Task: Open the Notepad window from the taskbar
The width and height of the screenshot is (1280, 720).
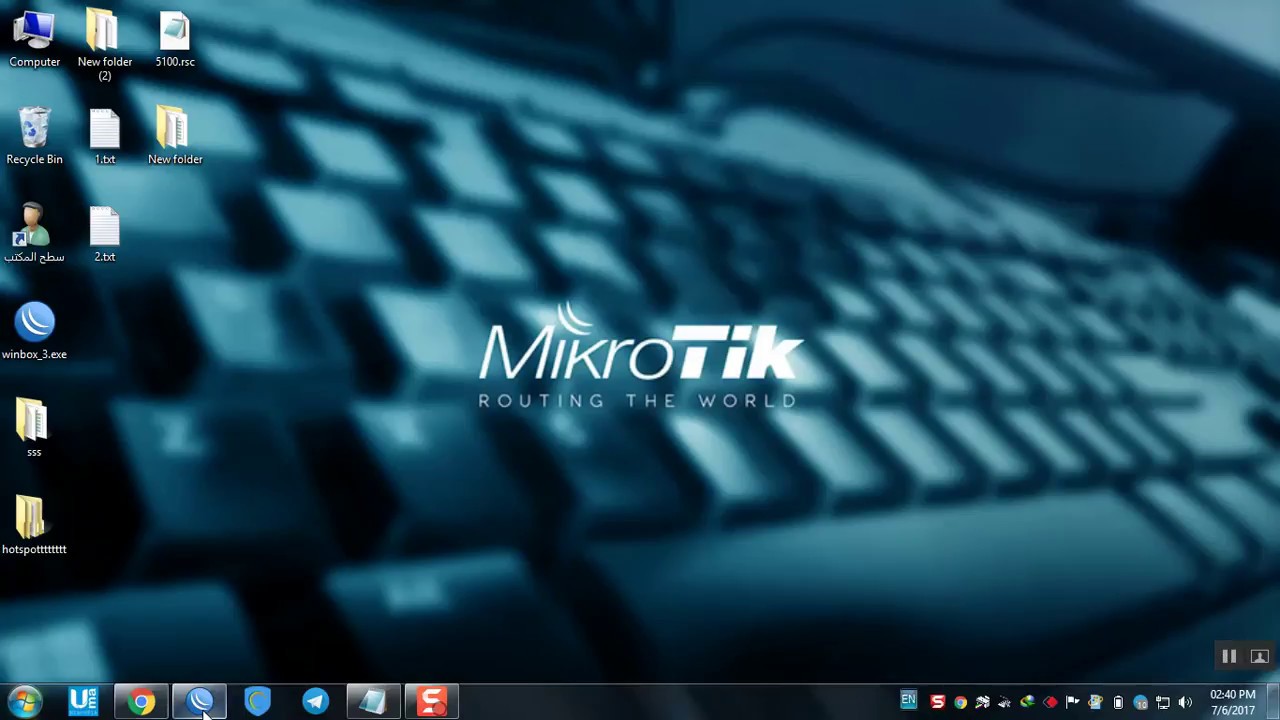Action: pos(373,701)
